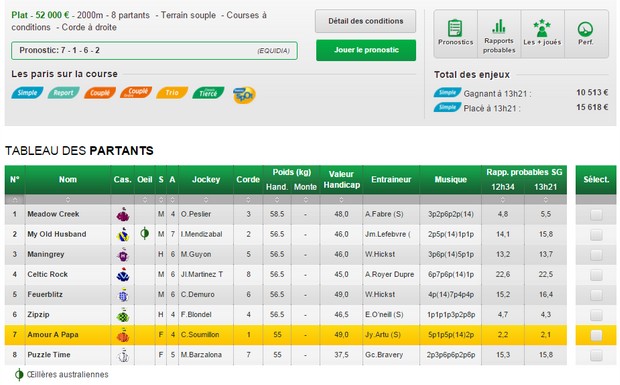
Task: Click the Simple badge beside Gagnant à 13h21
Action: tap(447, 92)
